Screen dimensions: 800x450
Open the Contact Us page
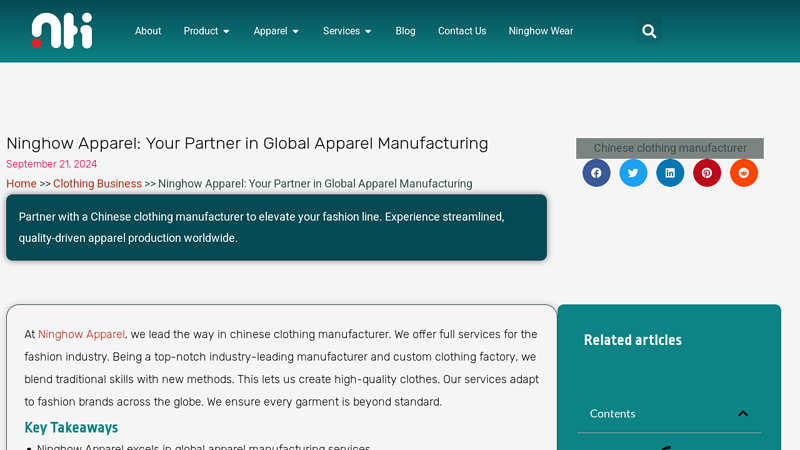pos(462,31)
